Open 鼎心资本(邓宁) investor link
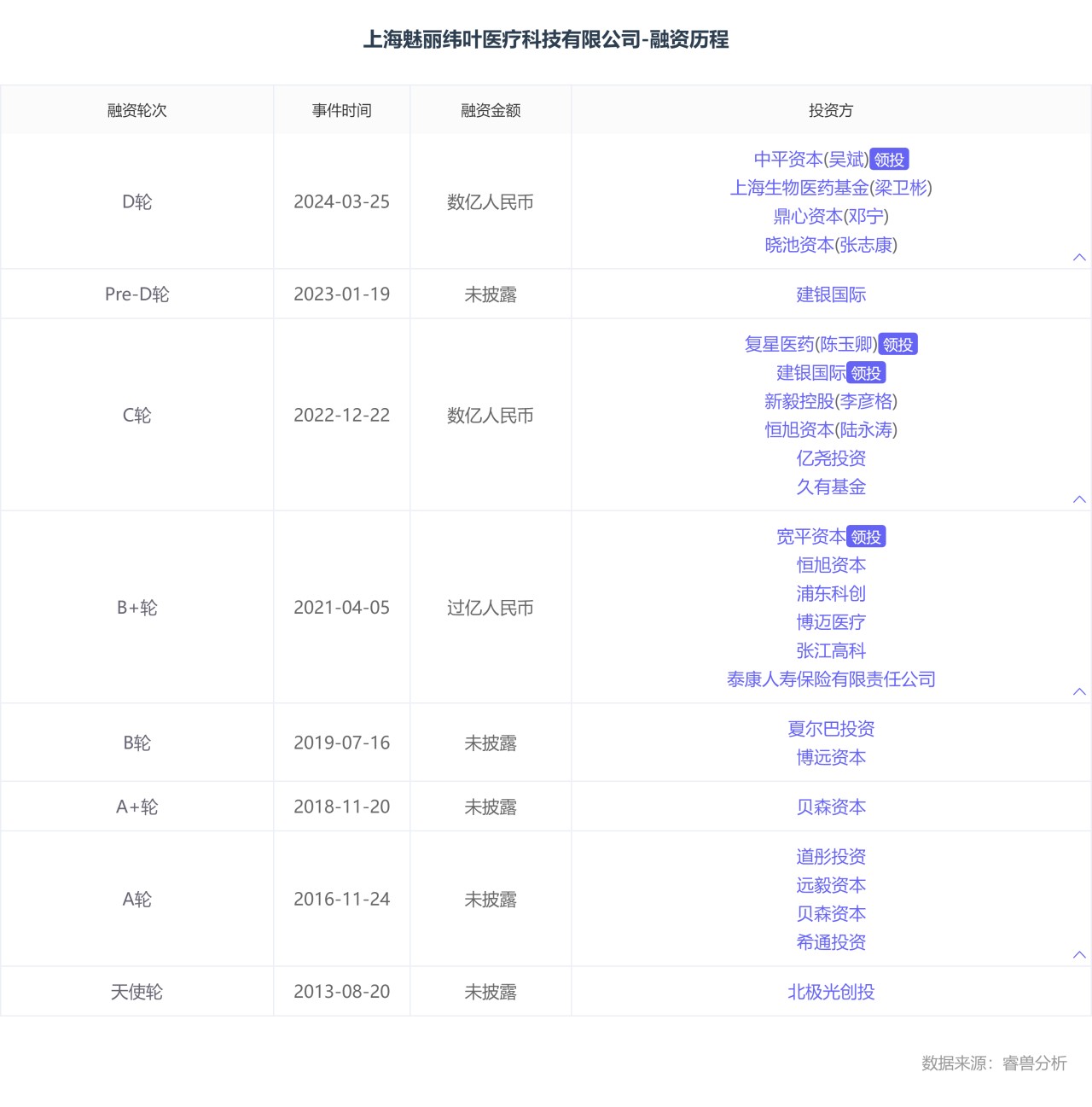Viewport: 1092px width, 1107px height. pyautogui.click(x=831, y=217)
